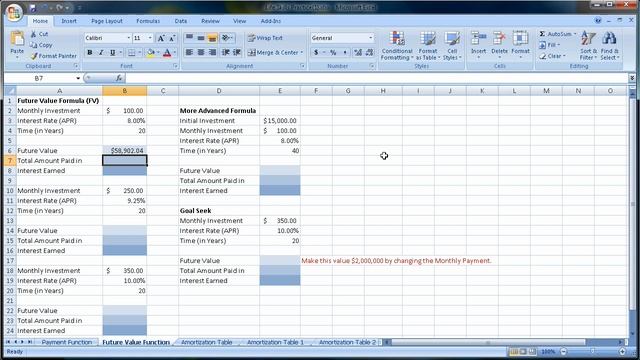The width and height of the screenshot is (640, 360).
Task: Center text horizontally
Action: coord(201,53)
